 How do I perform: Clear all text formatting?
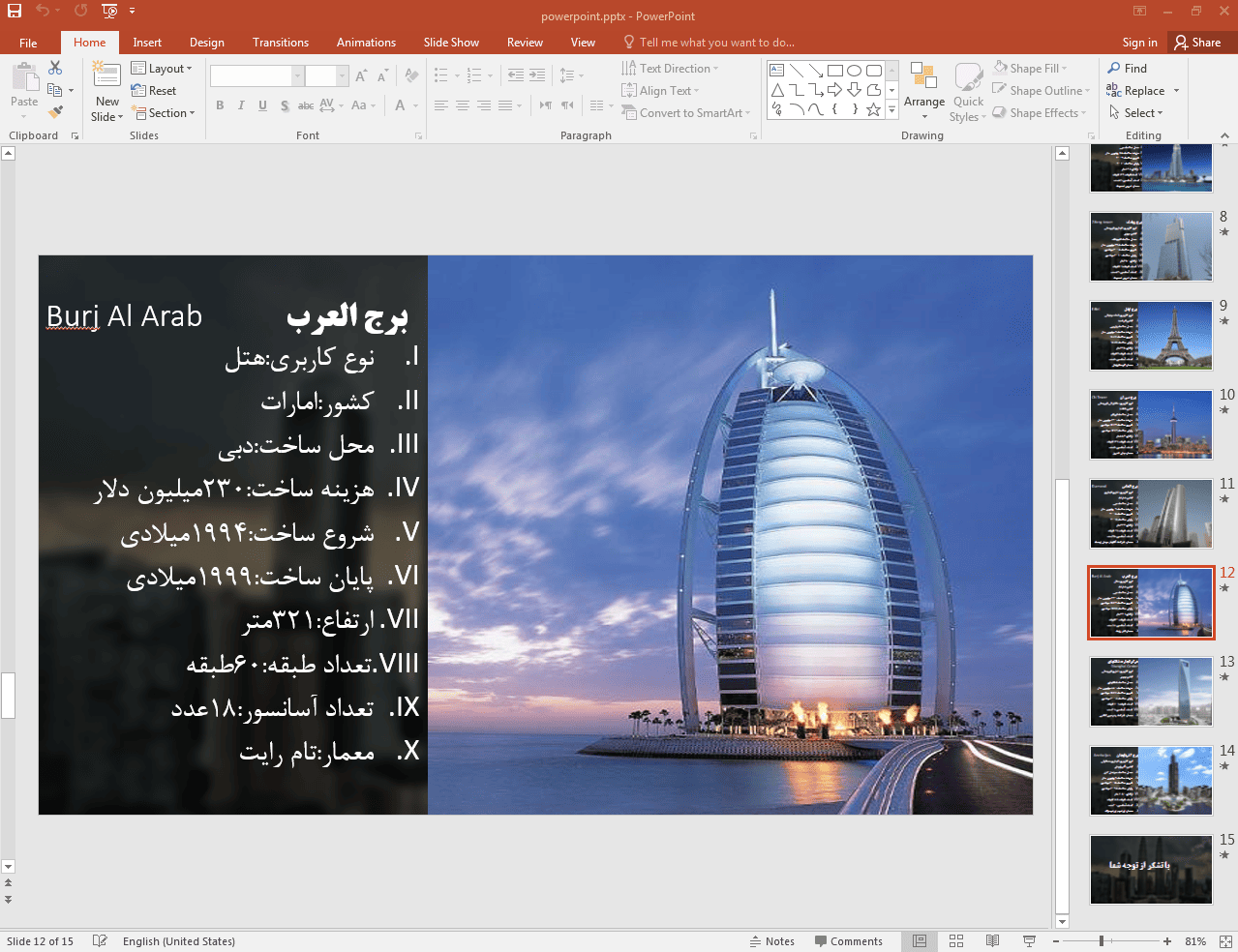[412, 75]
